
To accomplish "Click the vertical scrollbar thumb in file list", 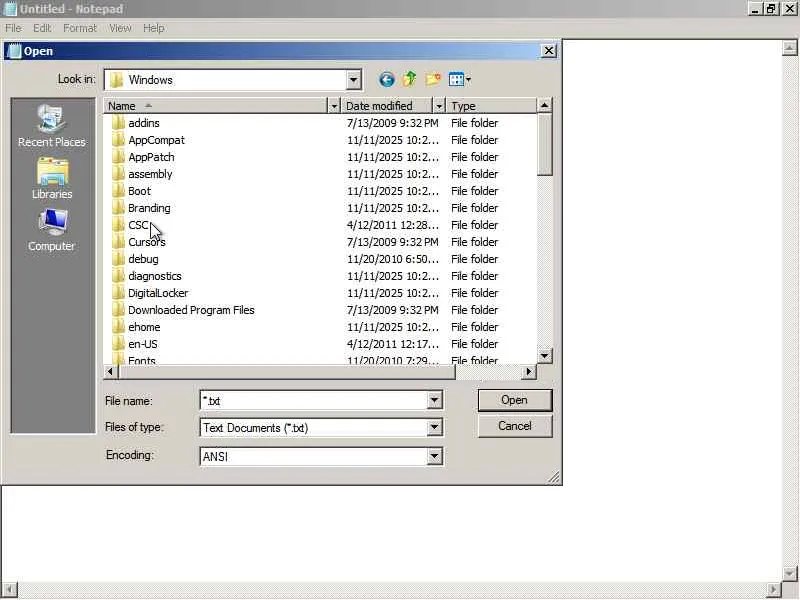I will tap(545, 144).
